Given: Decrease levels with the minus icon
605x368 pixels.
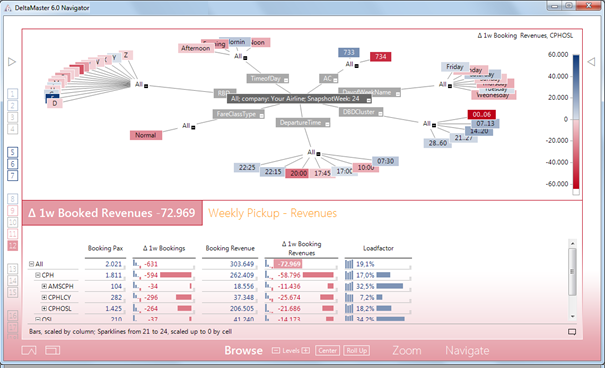Looking at the screenshot, I should (x=275, y=351).
